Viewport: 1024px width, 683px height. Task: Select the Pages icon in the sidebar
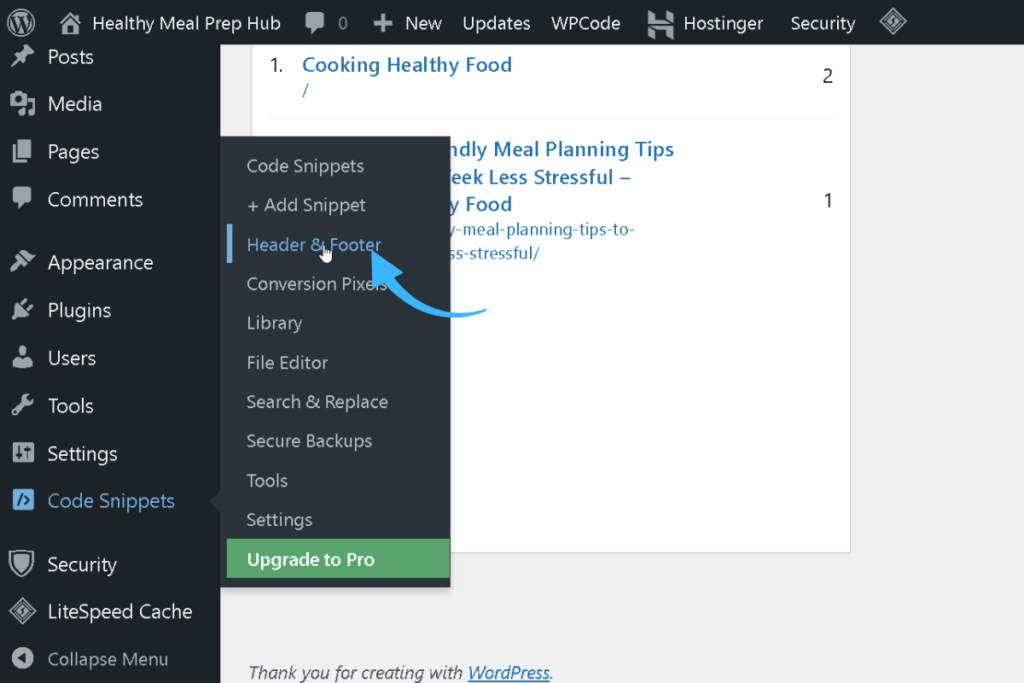click(x=22, y=152)
